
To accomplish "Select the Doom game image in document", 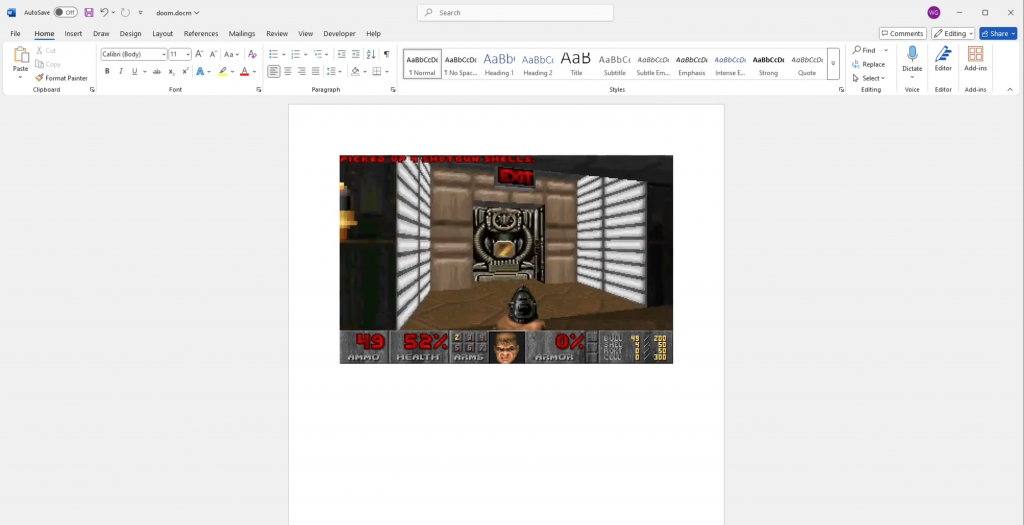I will (506, 259).
